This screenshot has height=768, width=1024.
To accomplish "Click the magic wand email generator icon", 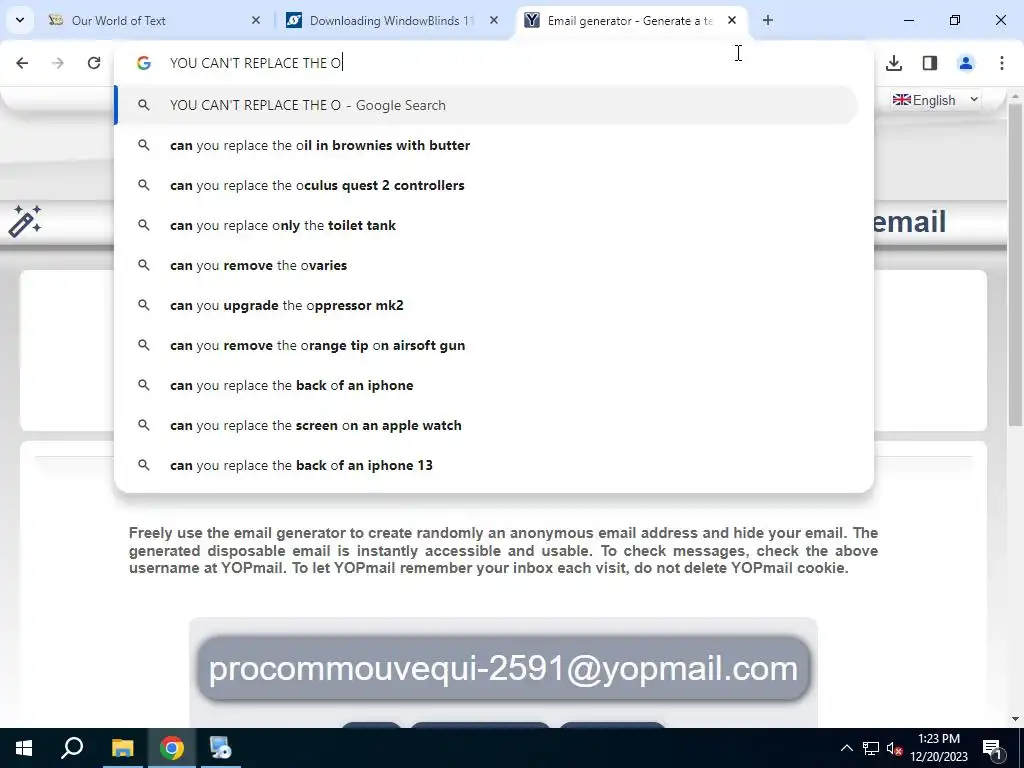I will pos(25,221).
